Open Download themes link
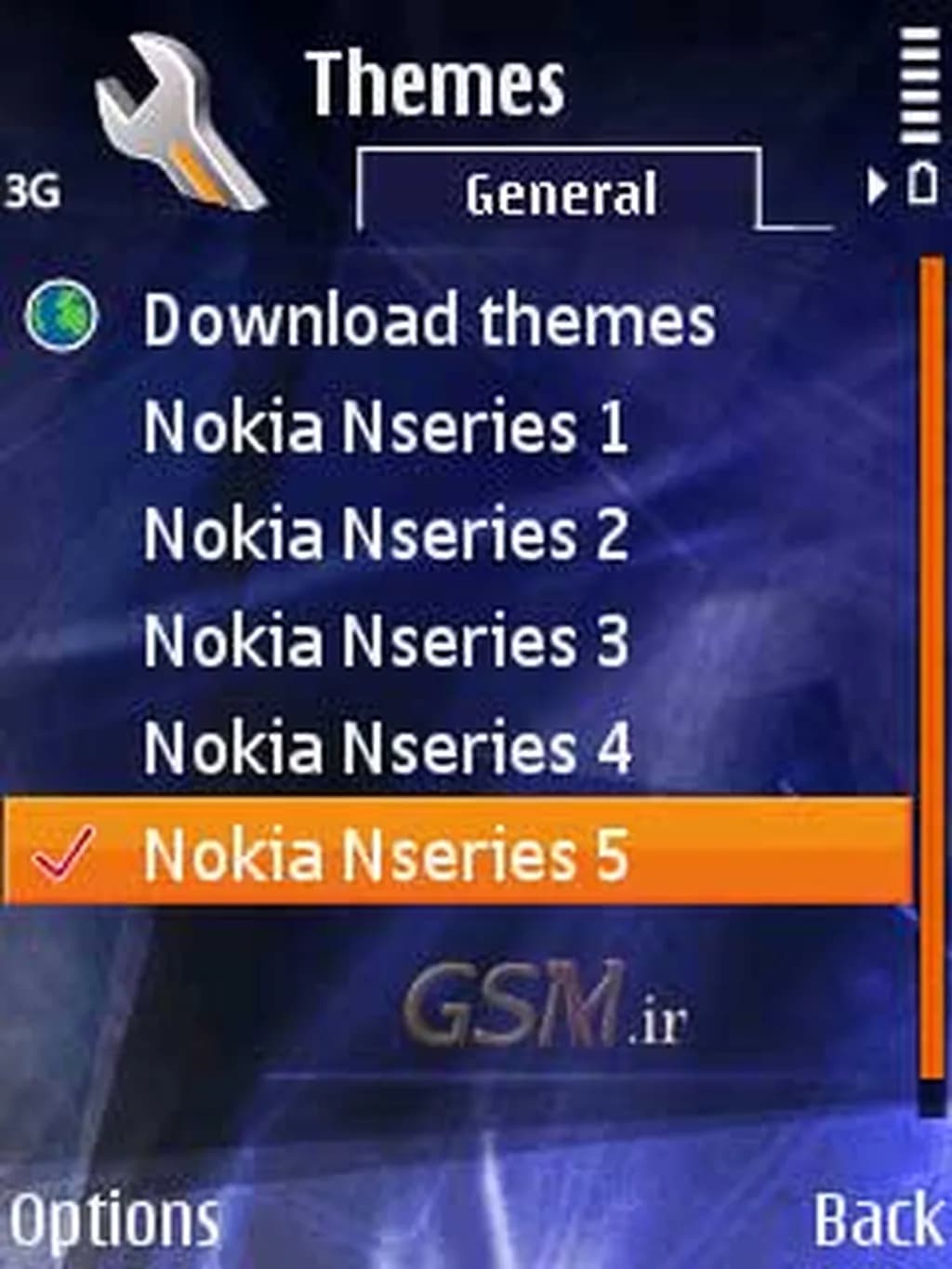The image size is (952, 1269). click(429, 319)
